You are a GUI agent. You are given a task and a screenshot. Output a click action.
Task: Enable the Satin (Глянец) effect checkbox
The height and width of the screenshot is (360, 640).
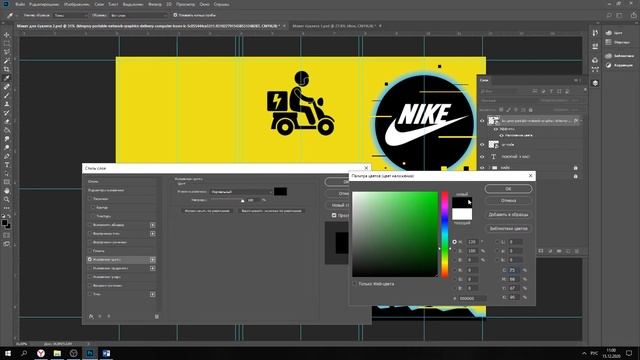[90, 251]
